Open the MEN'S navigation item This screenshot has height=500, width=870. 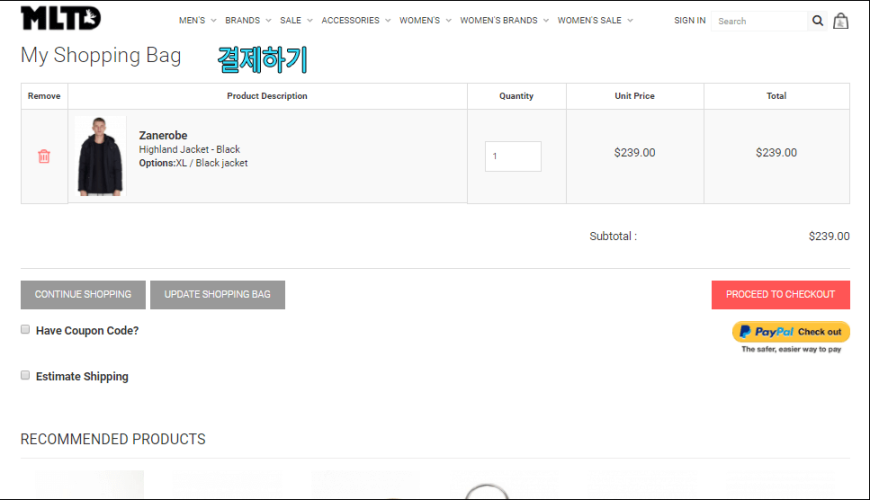(x=192, y=21)
